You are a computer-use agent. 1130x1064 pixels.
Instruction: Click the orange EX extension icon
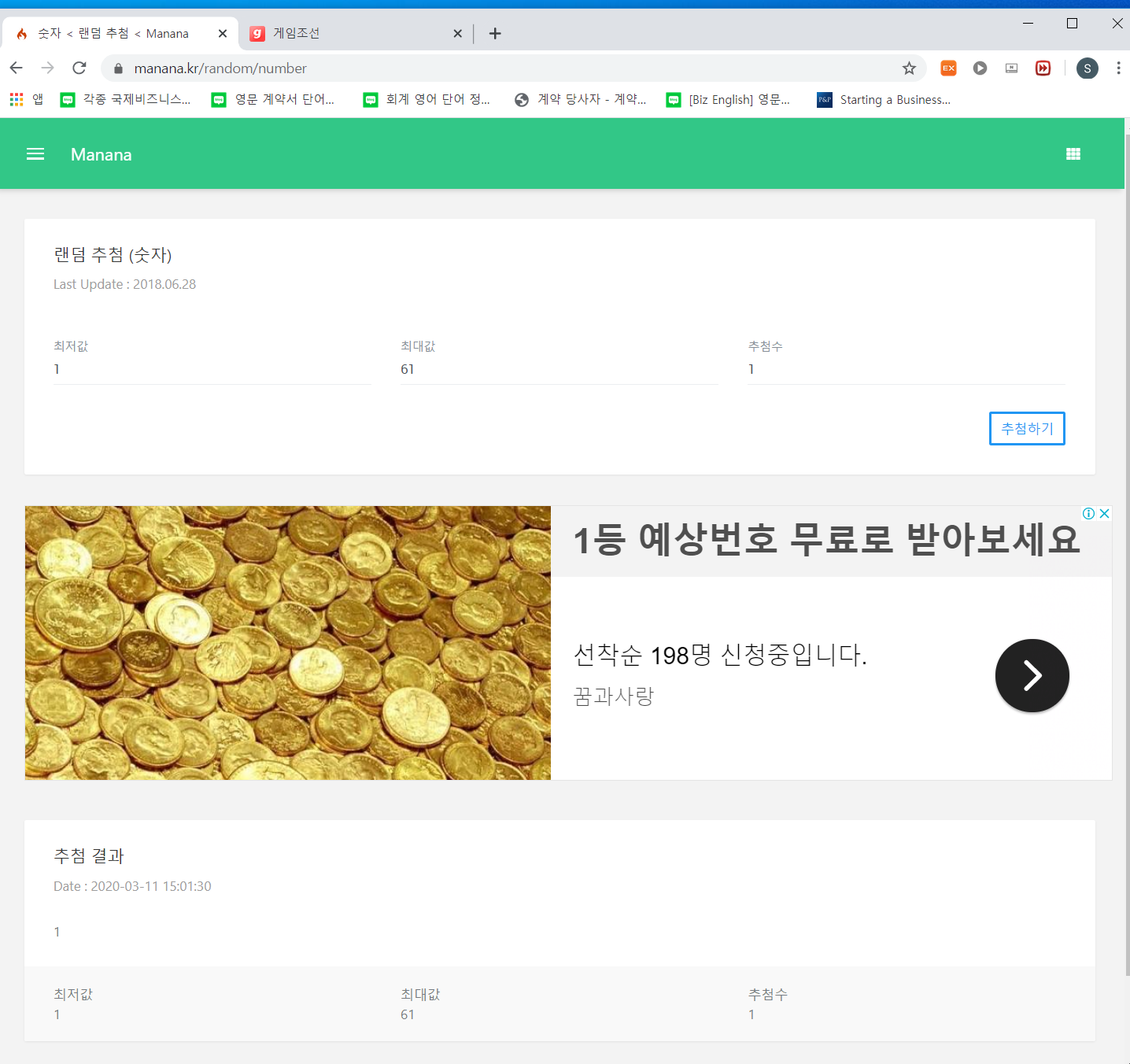(948, 68)
